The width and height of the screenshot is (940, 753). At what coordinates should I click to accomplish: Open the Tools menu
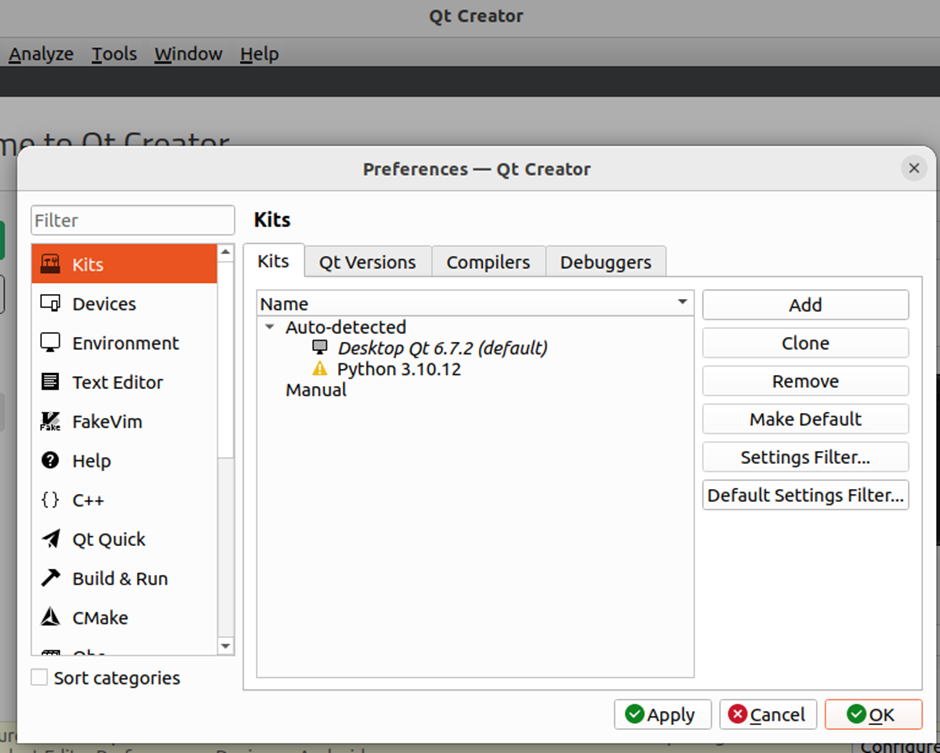click(x=114, y=54)
